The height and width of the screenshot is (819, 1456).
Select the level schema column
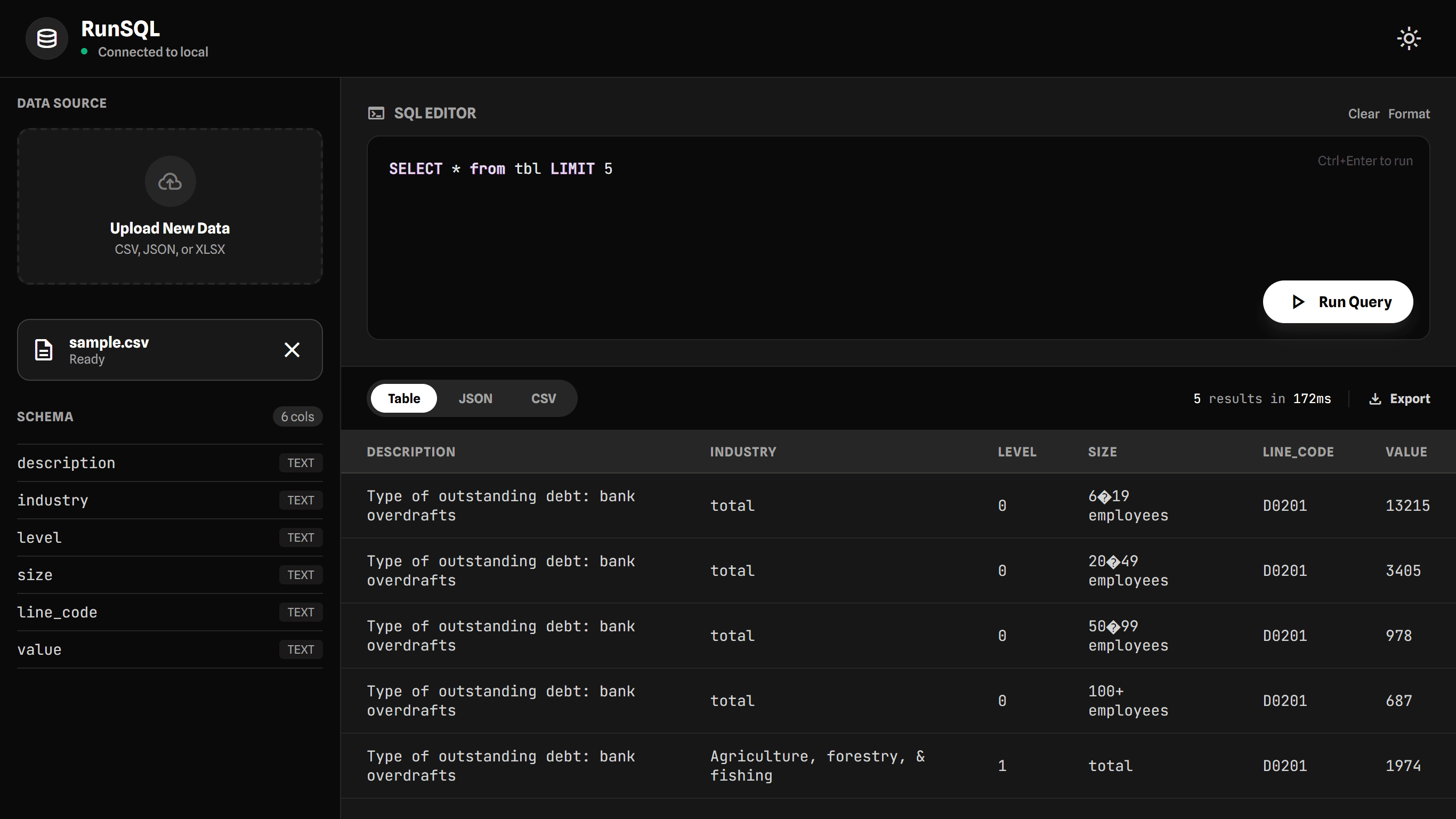click(x=169, y=537)
